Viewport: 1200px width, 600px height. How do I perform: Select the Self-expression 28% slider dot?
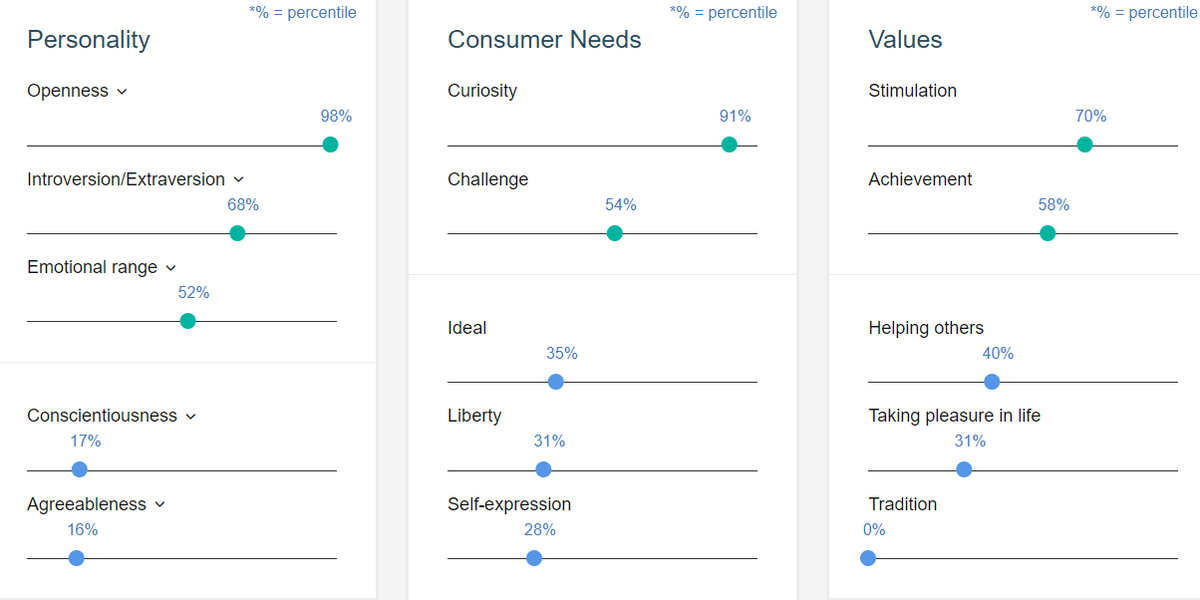click(x=534, y=558)
